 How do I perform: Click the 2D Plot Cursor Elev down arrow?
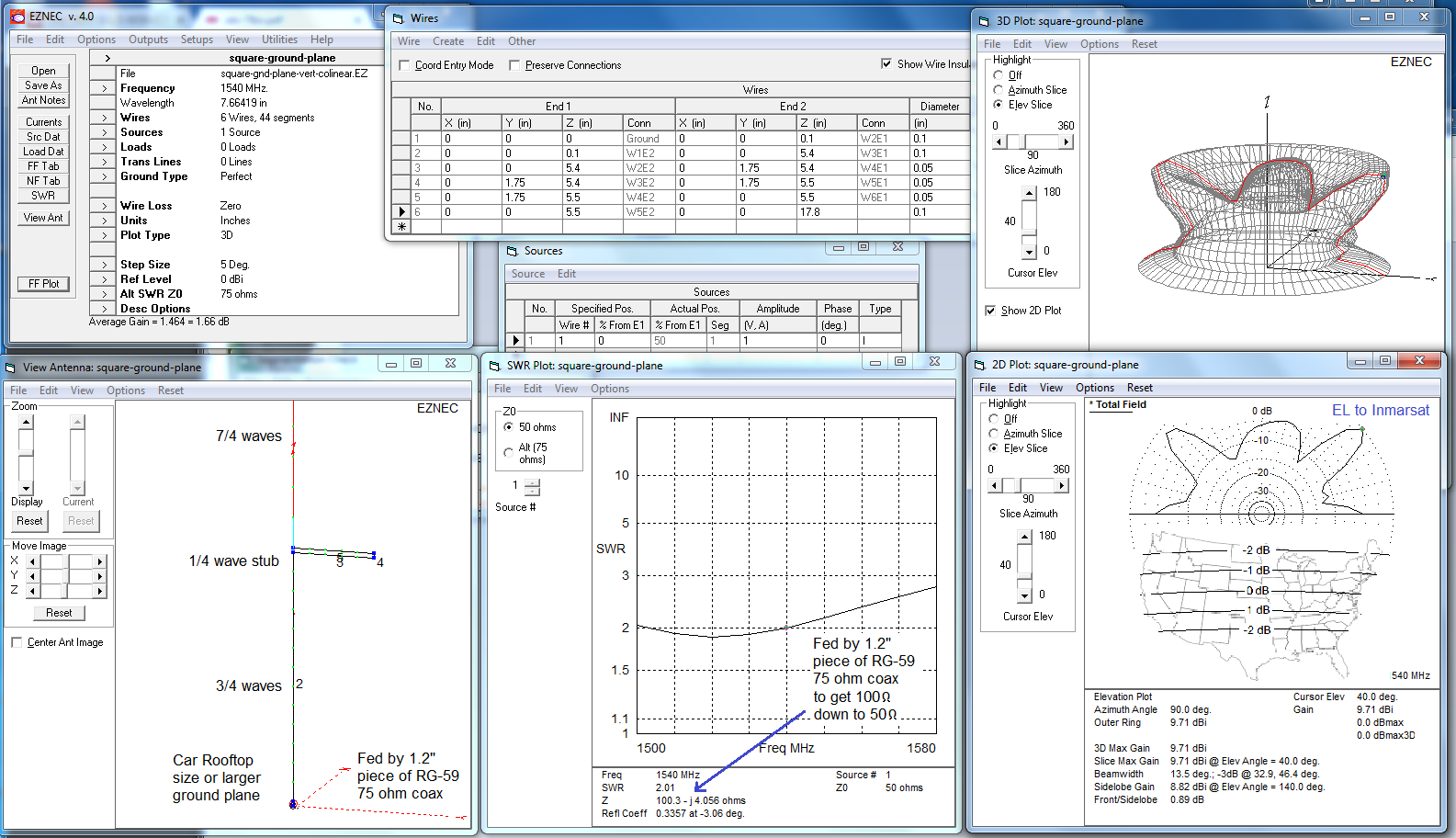(1024, 595)
